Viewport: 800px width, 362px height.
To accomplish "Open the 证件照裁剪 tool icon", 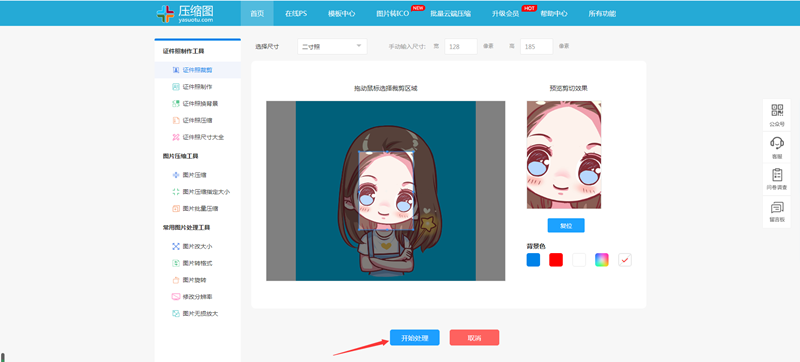I will pyautogui.click(x=176, y=70).
